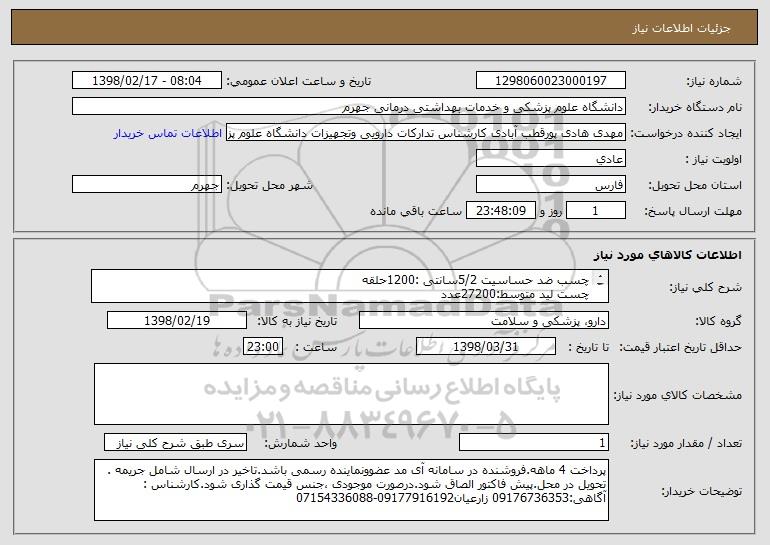Click the buyer notes text area پرداخت 4 ماهه
The height and width of the screenshot is (545, 770).
(x=351, y=490)
